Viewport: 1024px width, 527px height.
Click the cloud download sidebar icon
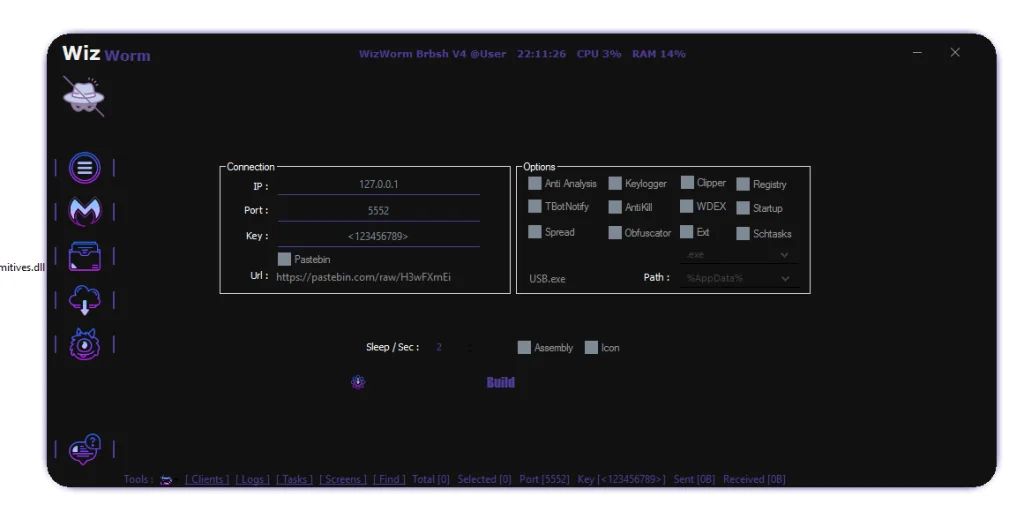[84, 300]
